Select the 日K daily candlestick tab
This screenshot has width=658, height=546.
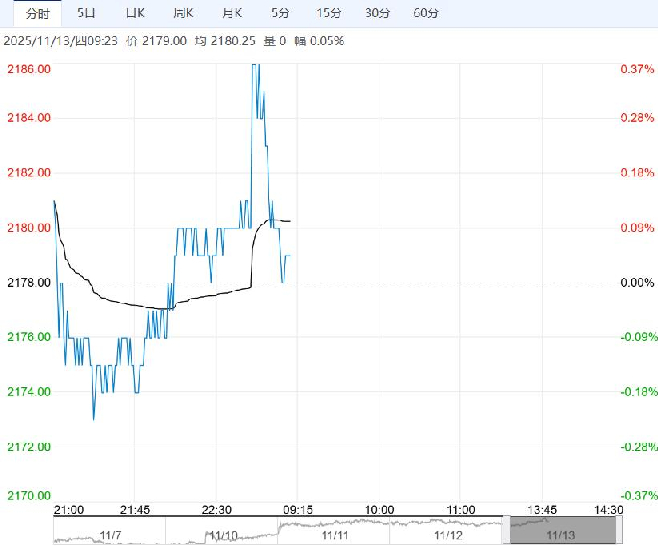click(135, 13)
